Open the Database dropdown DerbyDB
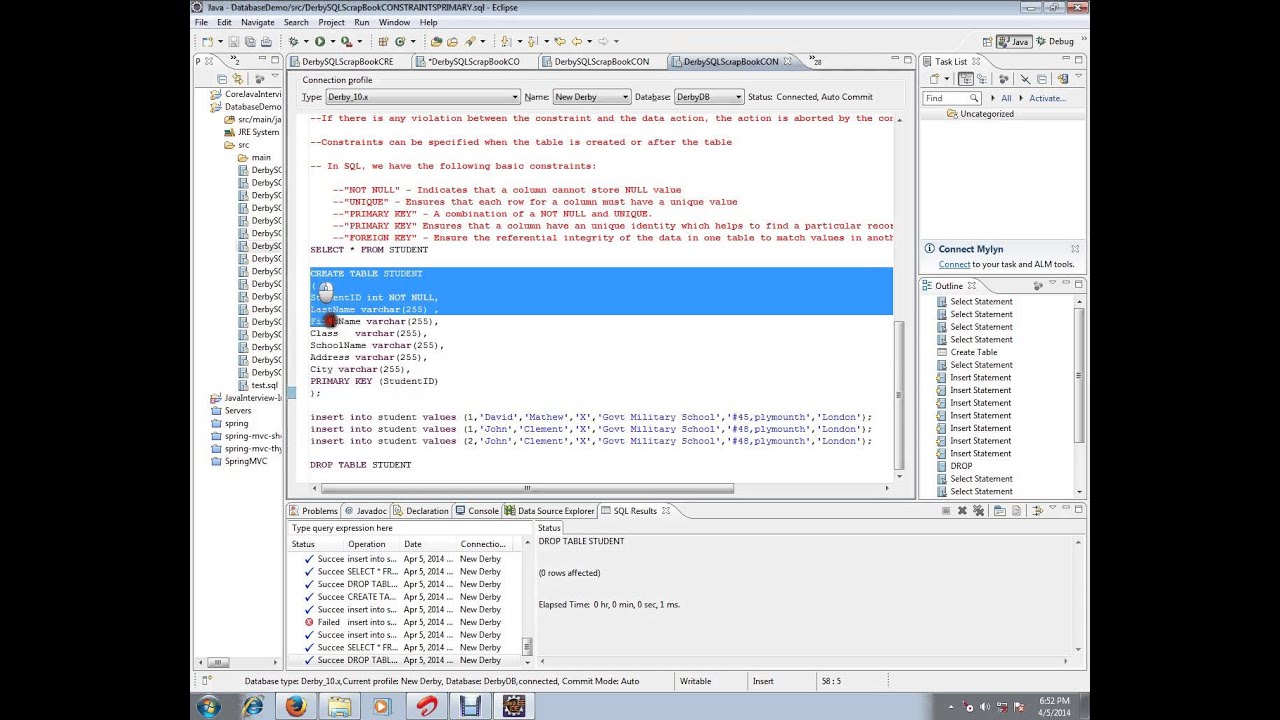Viewport: 1280px width, 720px height. pos(709,97)
